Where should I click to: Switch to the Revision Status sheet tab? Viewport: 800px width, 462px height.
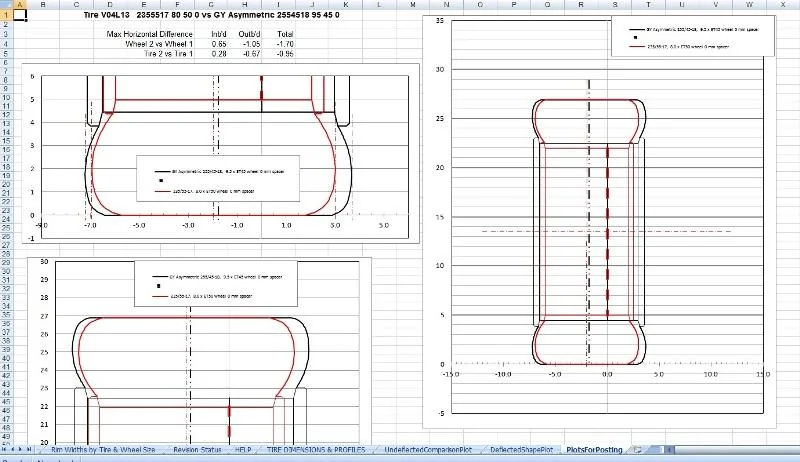[x=197, y=450]
